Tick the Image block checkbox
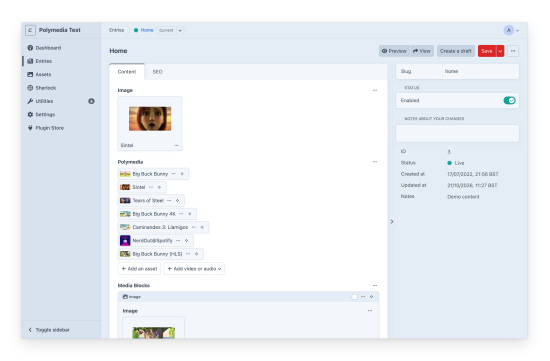Screen dimensions: 550x361 point(355,297)
